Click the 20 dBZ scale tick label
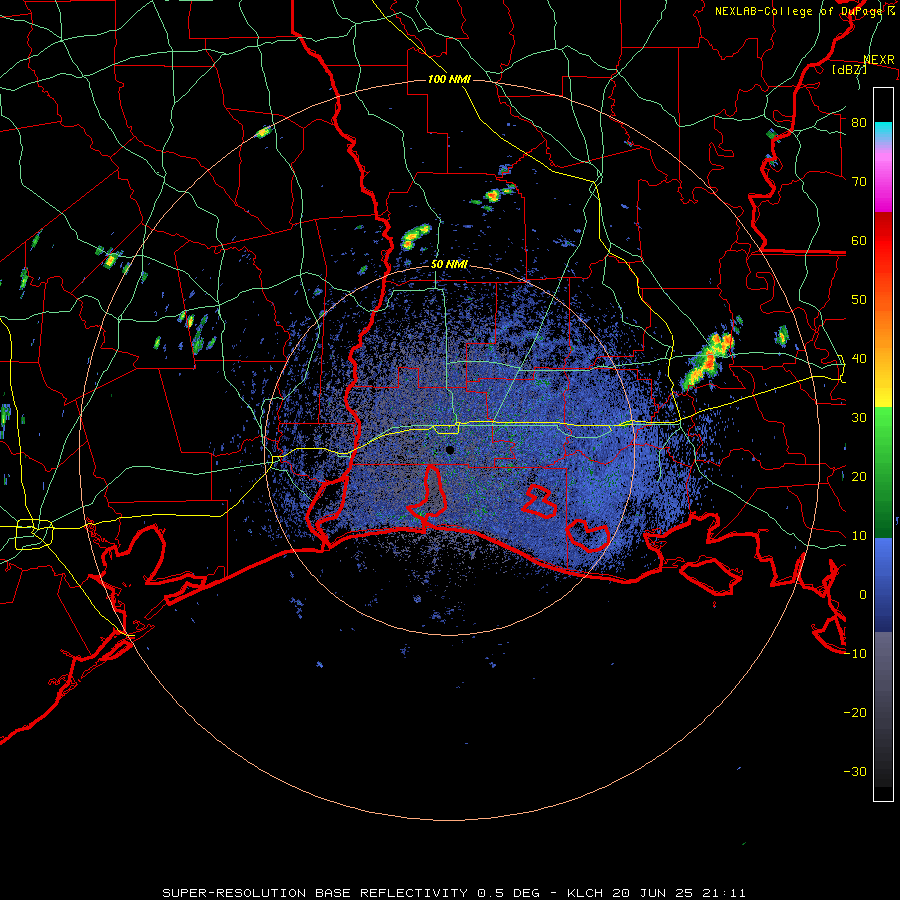This screenshot has width=900, height=900. (859, 476)
